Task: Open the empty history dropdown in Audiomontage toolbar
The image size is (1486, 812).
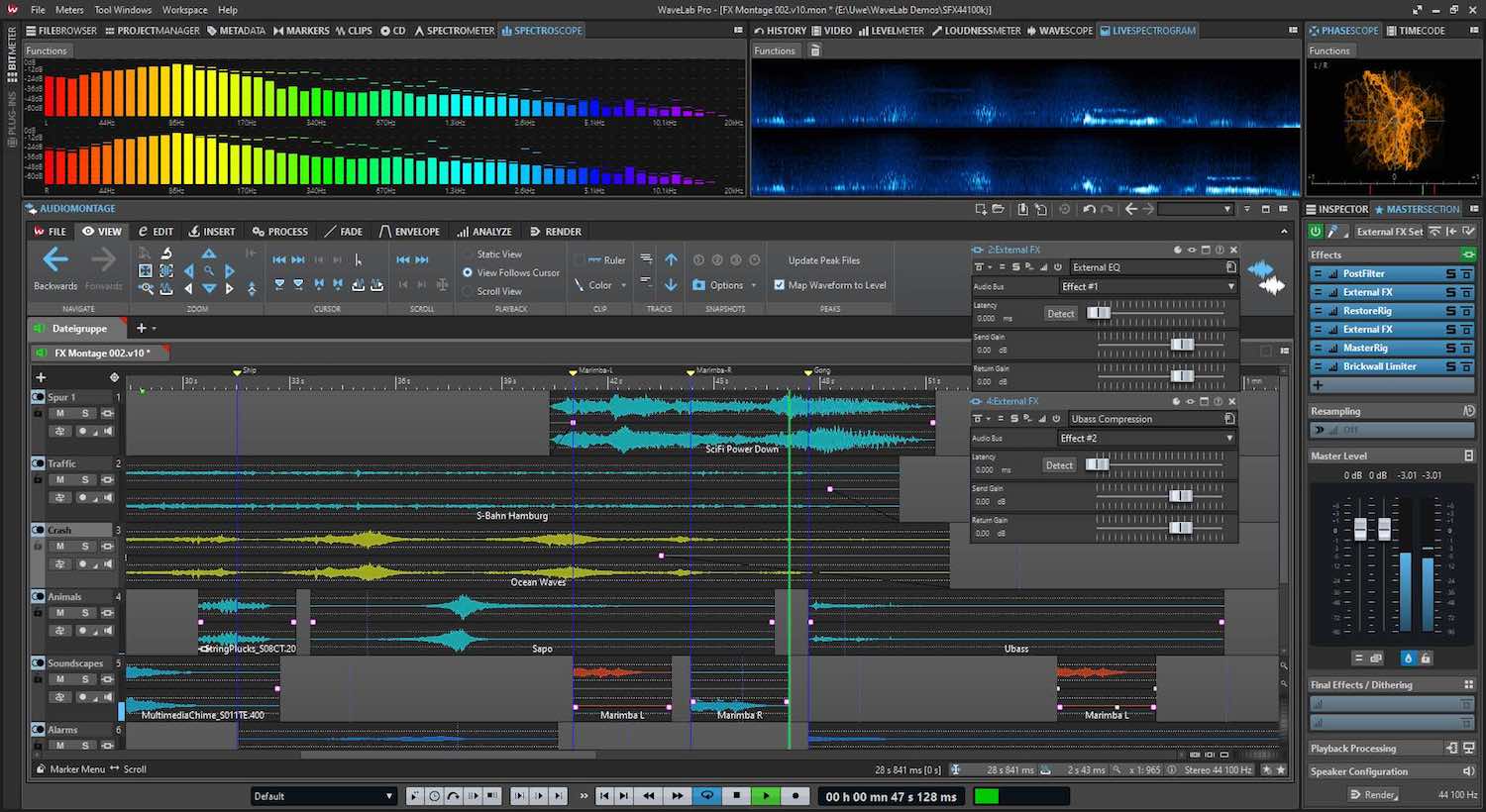Action: (1196, 209)
